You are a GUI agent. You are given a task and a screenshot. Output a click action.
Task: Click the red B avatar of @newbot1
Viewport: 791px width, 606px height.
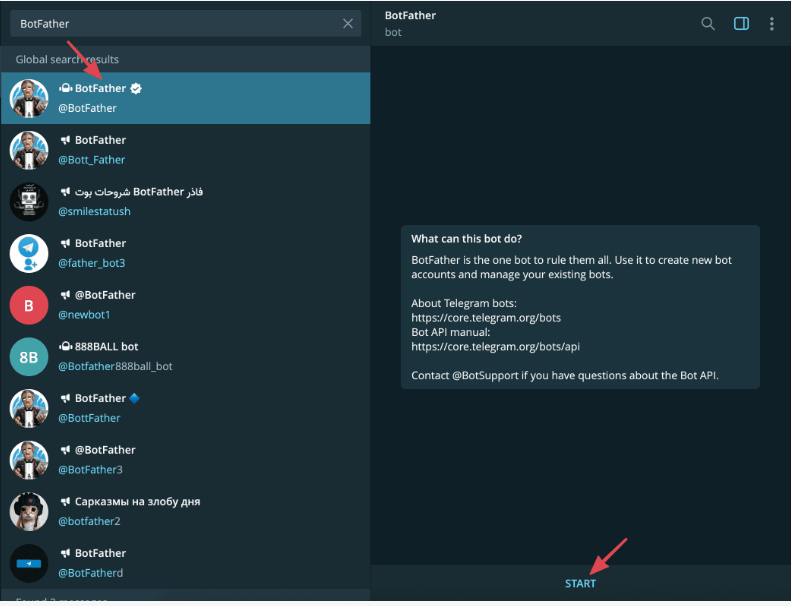click(29, 305)
